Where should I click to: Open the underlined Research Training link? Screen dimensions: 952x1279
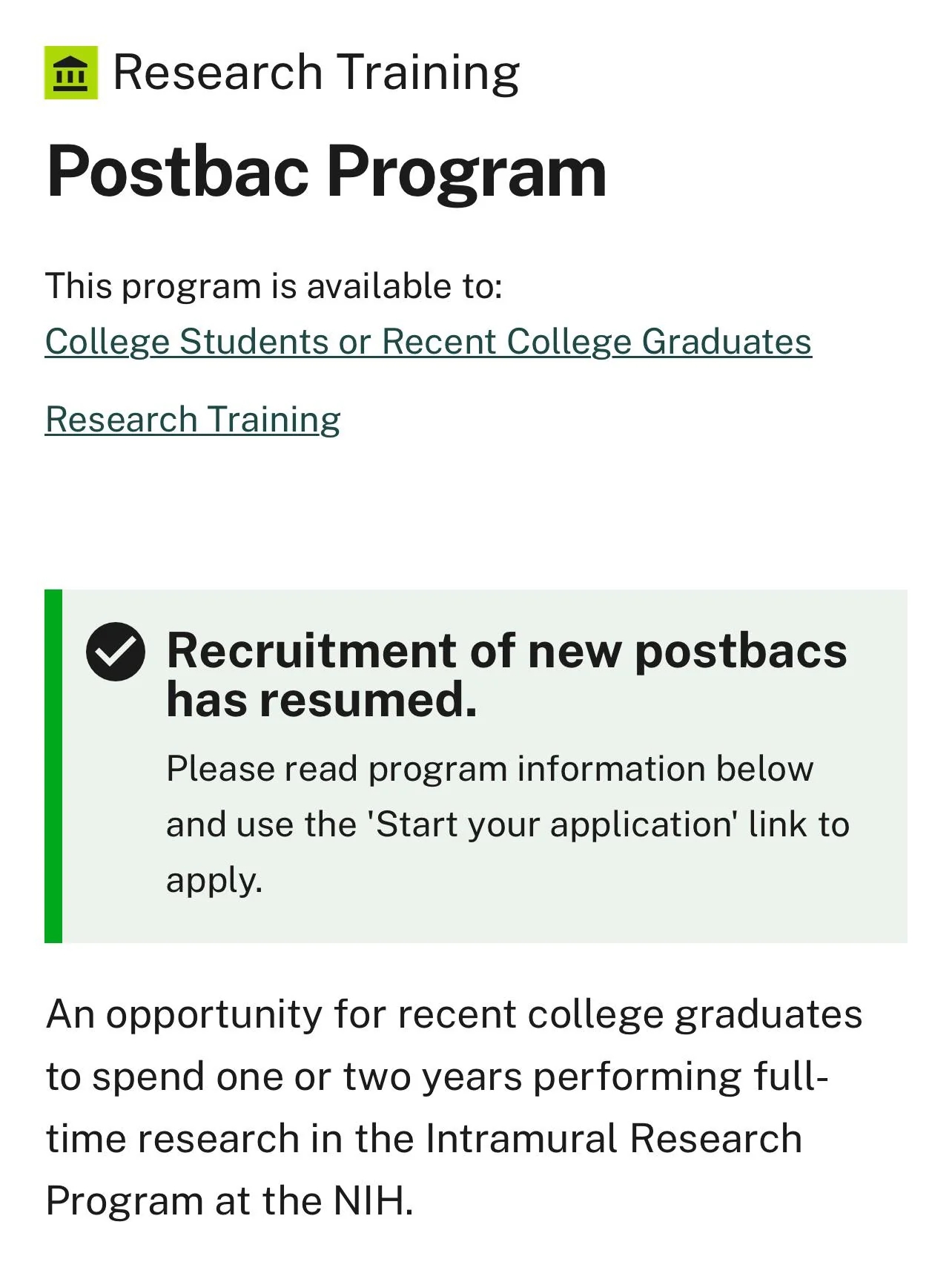[193, 420]
